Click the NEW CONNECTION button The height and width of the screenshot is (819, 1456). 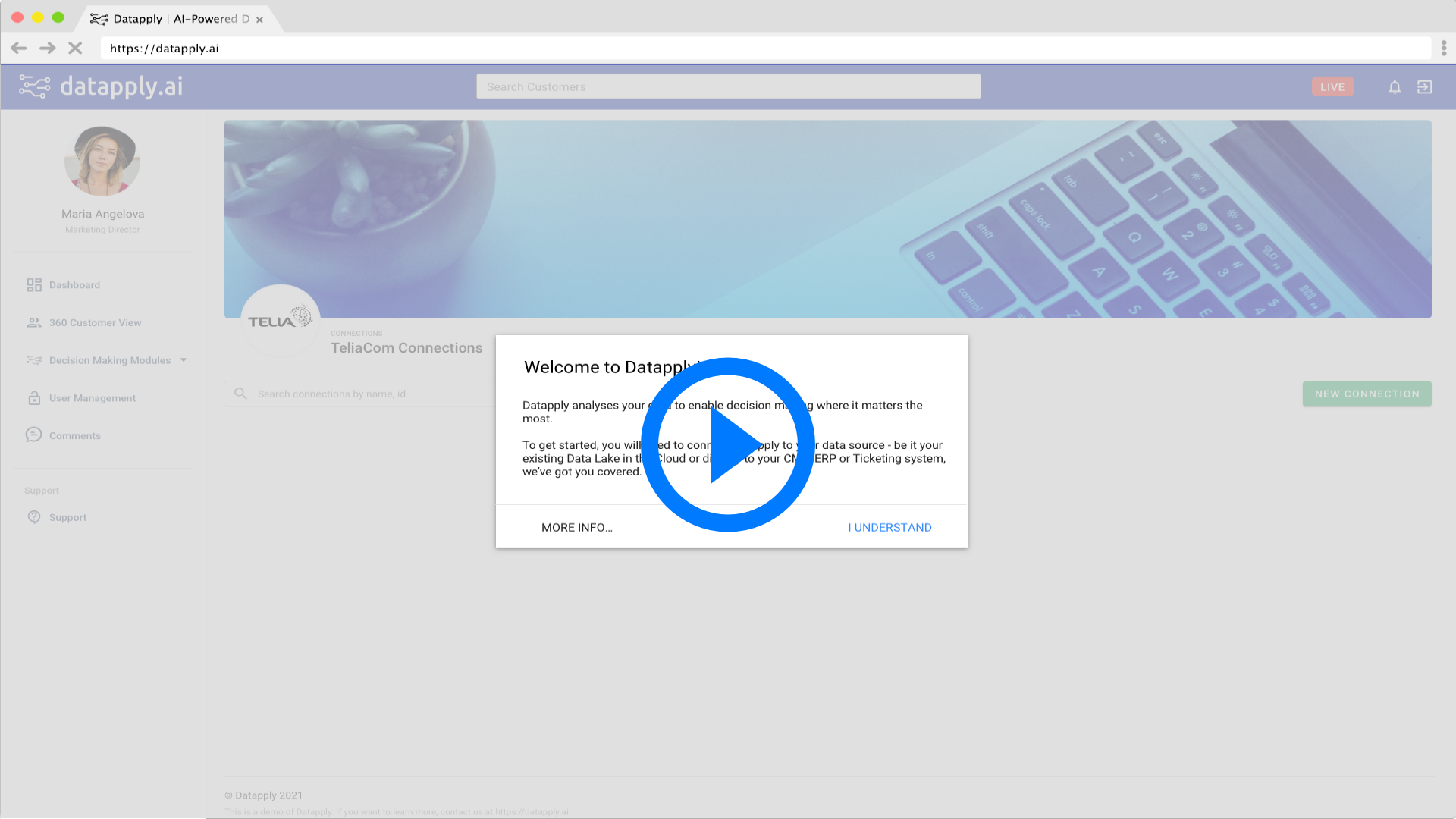point(1367,394)
